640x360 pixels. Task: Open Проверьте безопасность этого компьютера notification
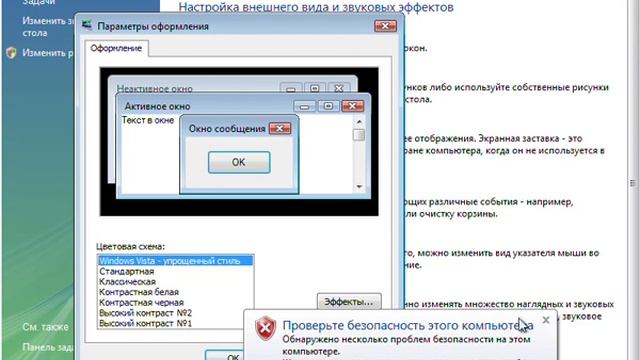pyautogui.click(x=408, y=326)
